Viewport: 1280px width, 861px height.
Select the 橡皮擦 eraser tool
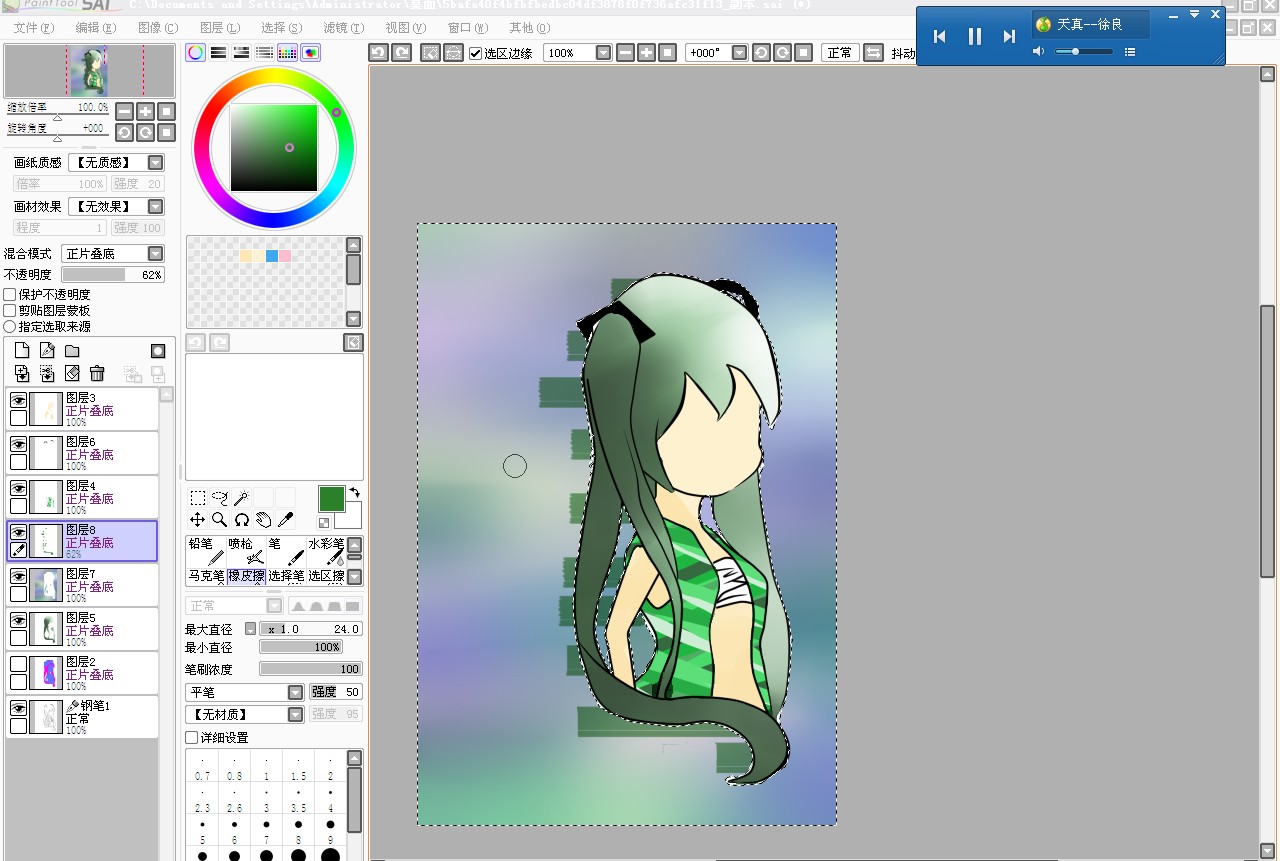pos(246,576)
